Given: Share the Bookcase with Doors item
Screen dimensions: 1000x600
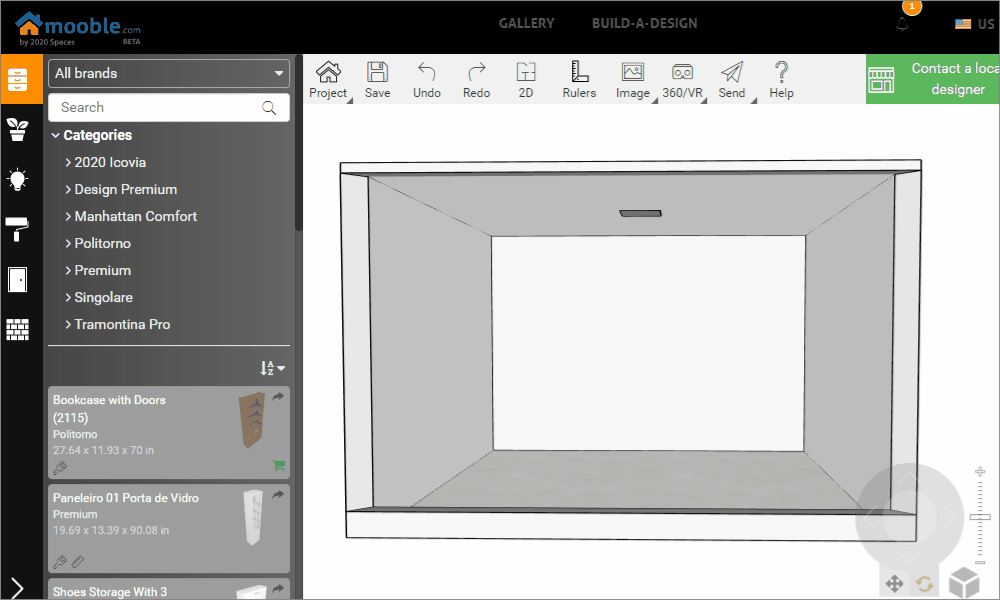Looking at the screenshot, I should click(x=278, y=397).
